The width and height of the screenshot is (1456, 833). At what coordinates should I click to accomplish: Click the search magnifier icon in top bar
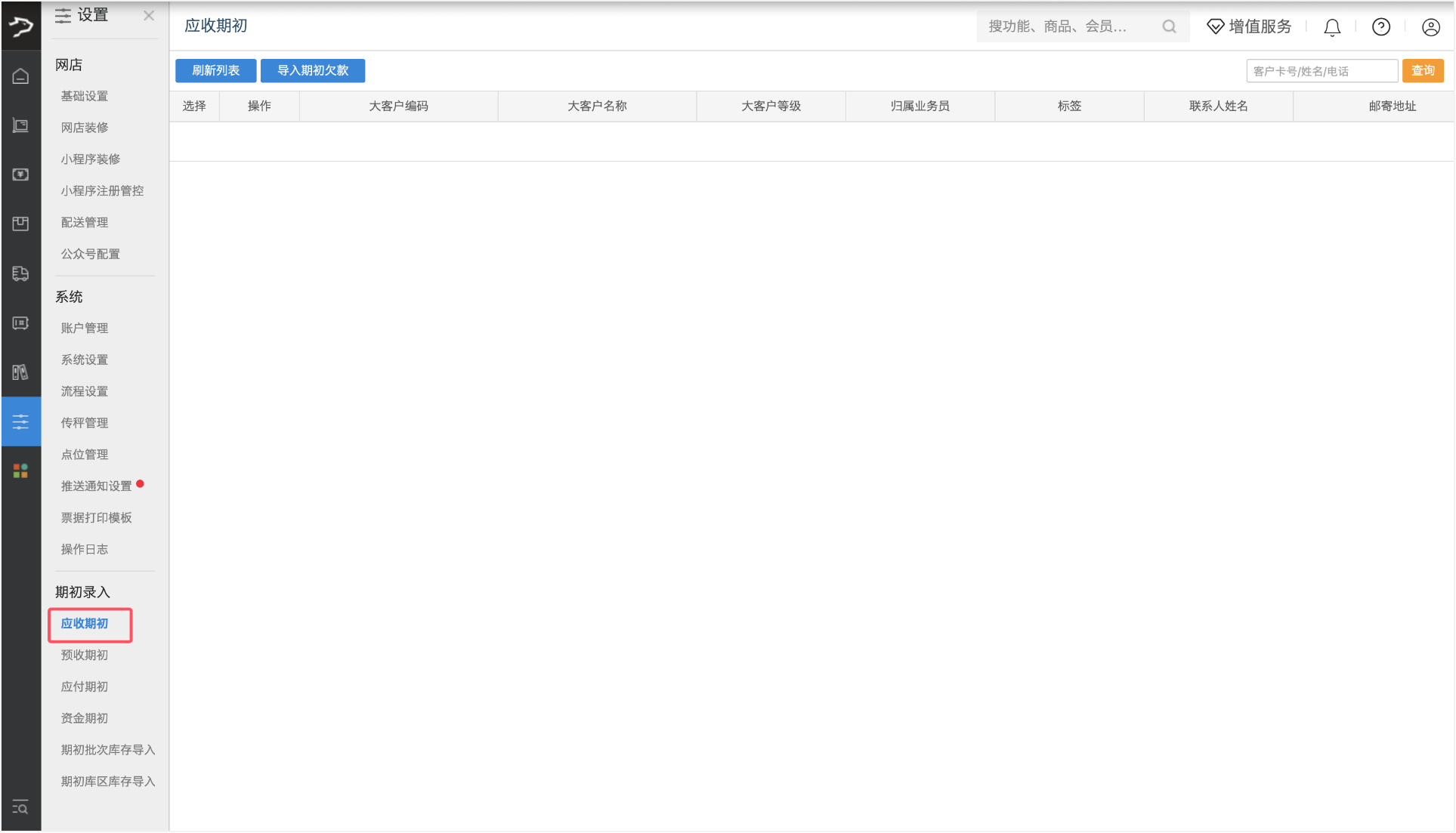(1169, 27)
